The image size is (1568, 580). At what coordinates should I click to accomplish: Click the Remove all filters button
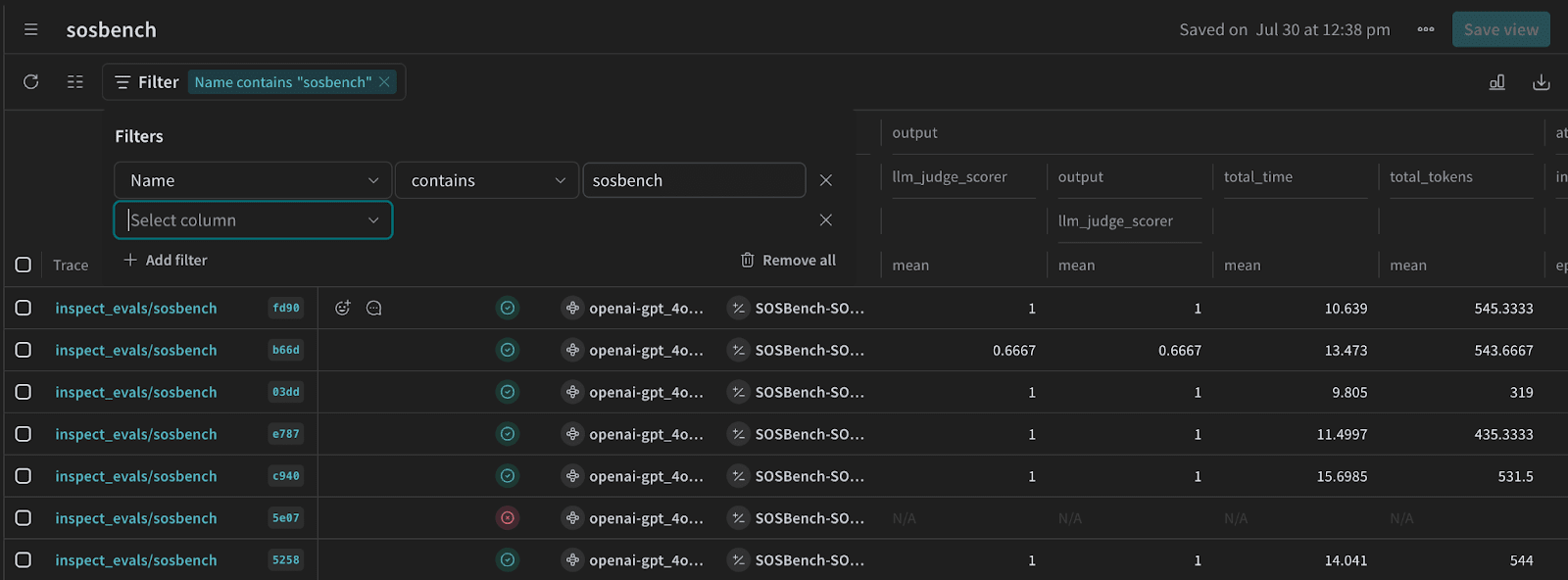(x=788, y=260)
